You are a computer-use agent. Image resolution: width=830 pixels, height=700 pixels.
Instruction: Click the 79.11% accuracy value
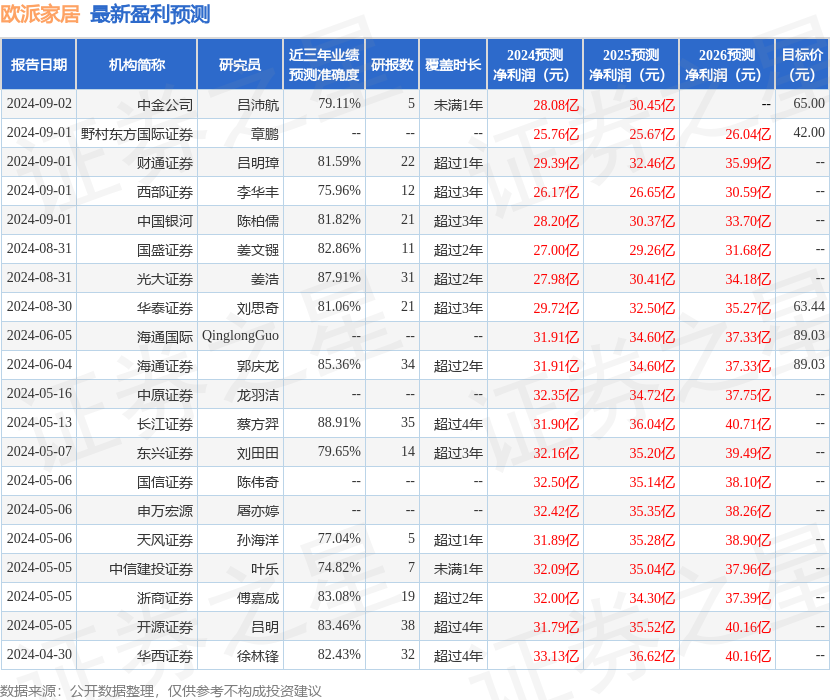coord(339,103)
